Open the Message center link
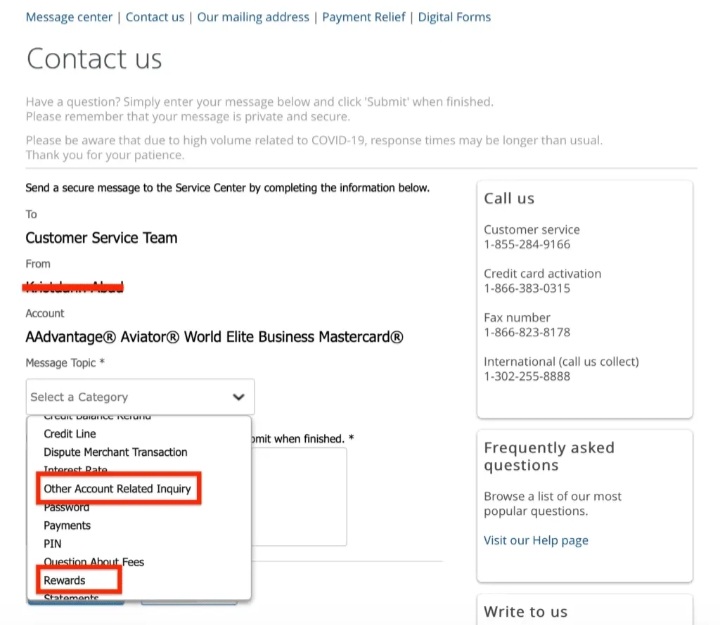 click(x=69, y=17)
